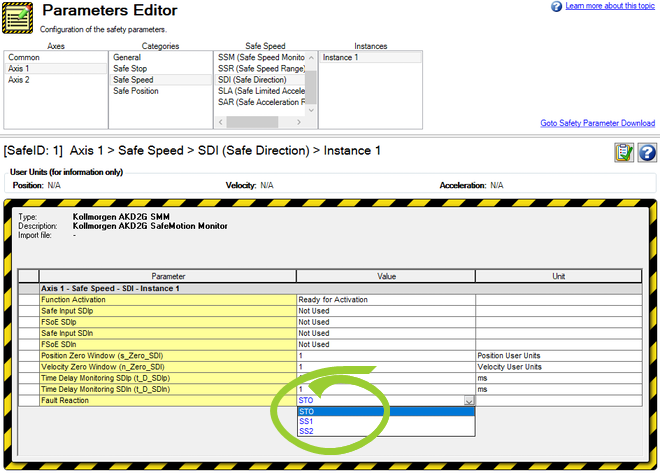660x473 pixels.
Task: Edit the Position Zero Window value
Action: coord(386,356)
